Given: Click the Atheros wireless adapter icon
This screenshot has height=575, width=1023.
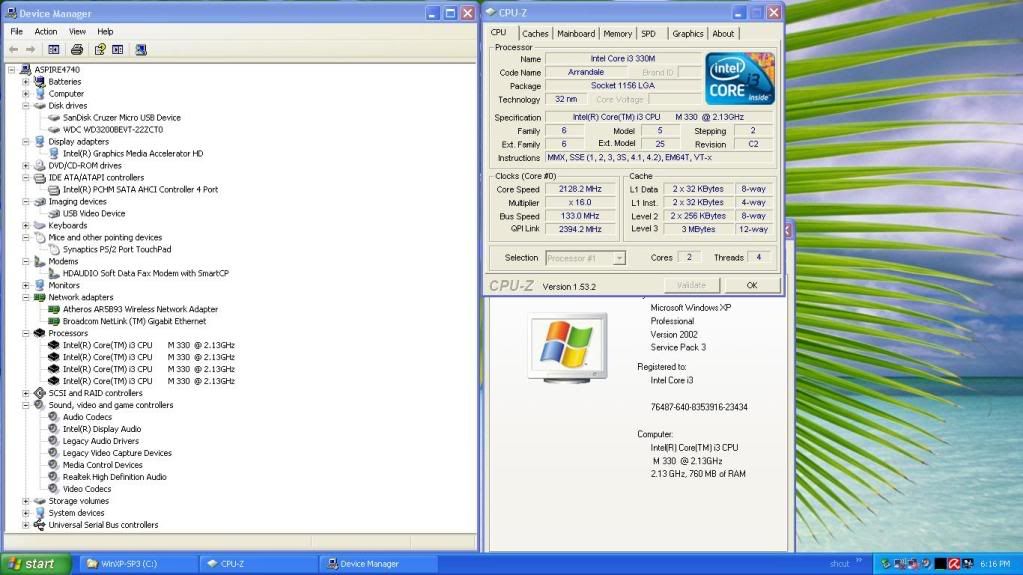Looking at the screenshot, I should 54,309.
